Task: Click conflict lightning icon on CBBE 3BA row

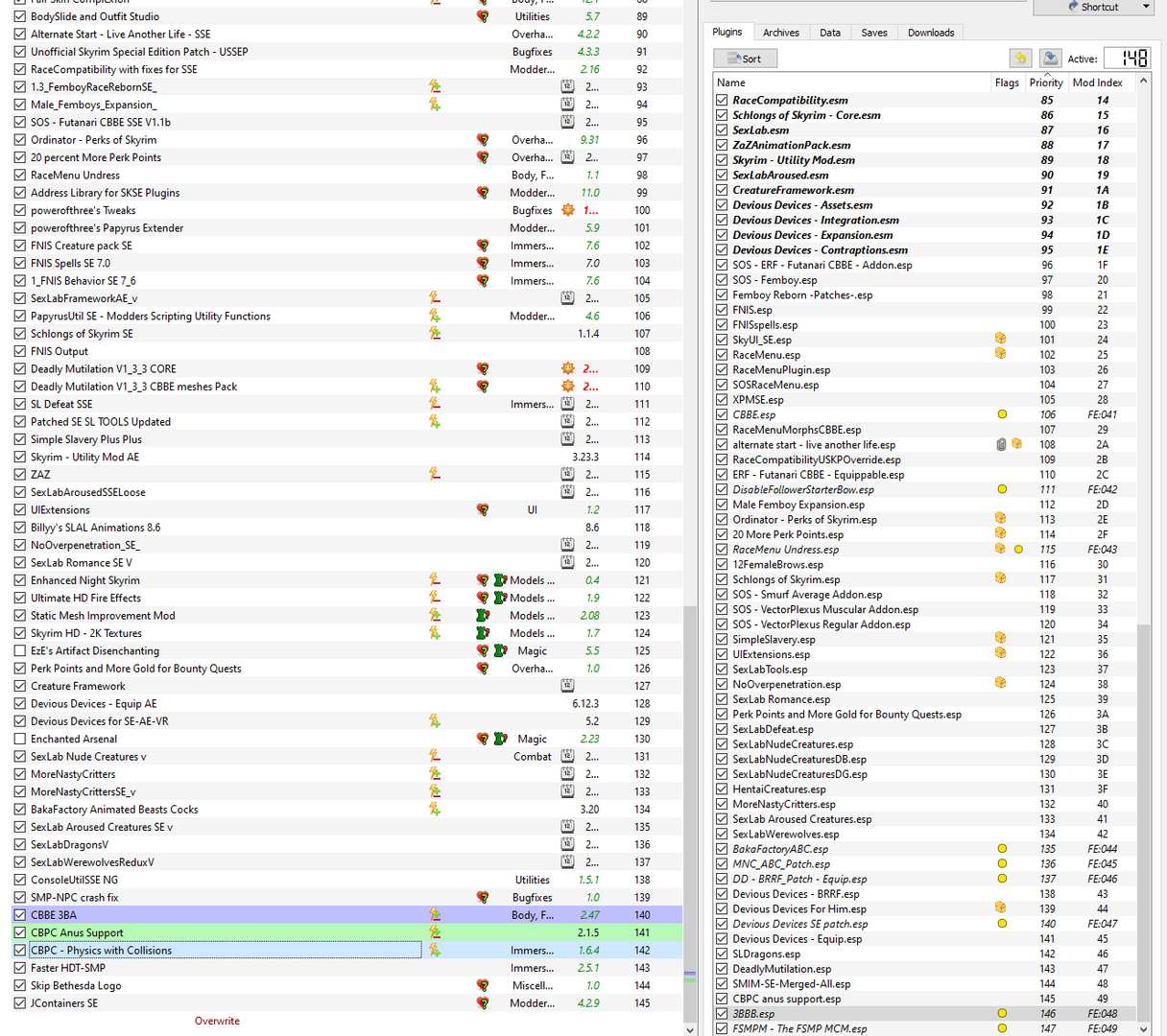Action: [435, 915]
